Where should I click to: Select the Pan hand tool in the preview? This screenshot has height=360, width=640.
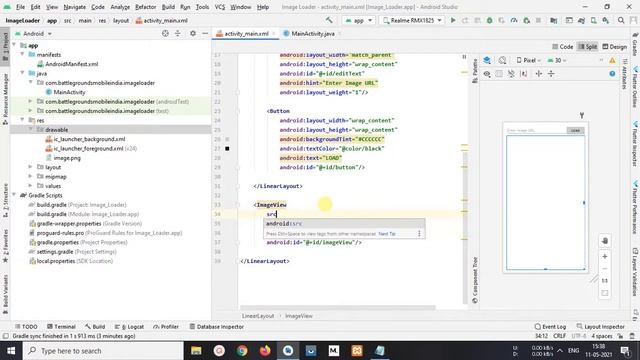(605, 241)
